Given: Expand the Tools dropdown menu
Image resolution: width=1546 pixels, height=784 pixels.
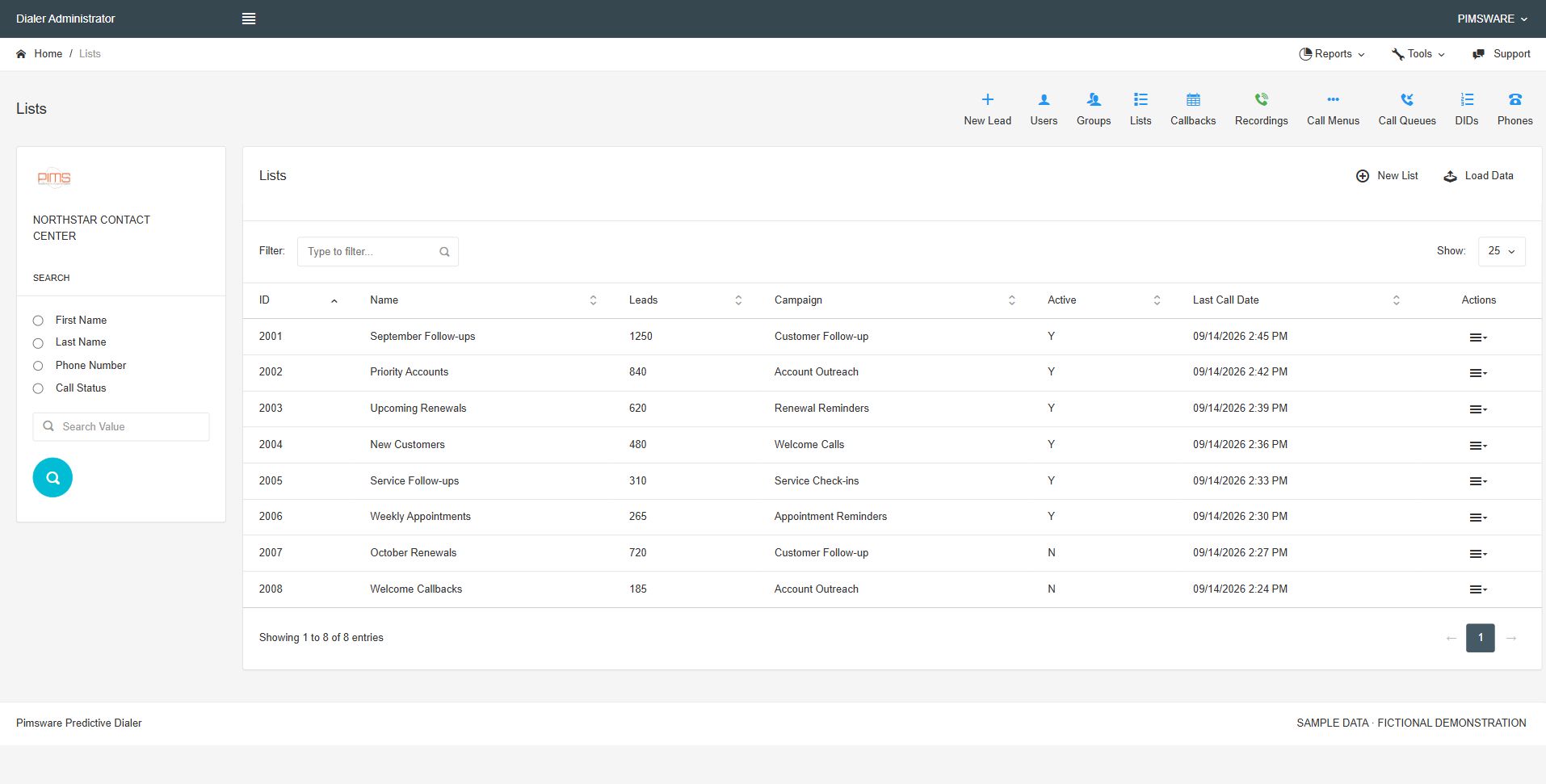Looking at the screenshot, I should pos(1418,54).
